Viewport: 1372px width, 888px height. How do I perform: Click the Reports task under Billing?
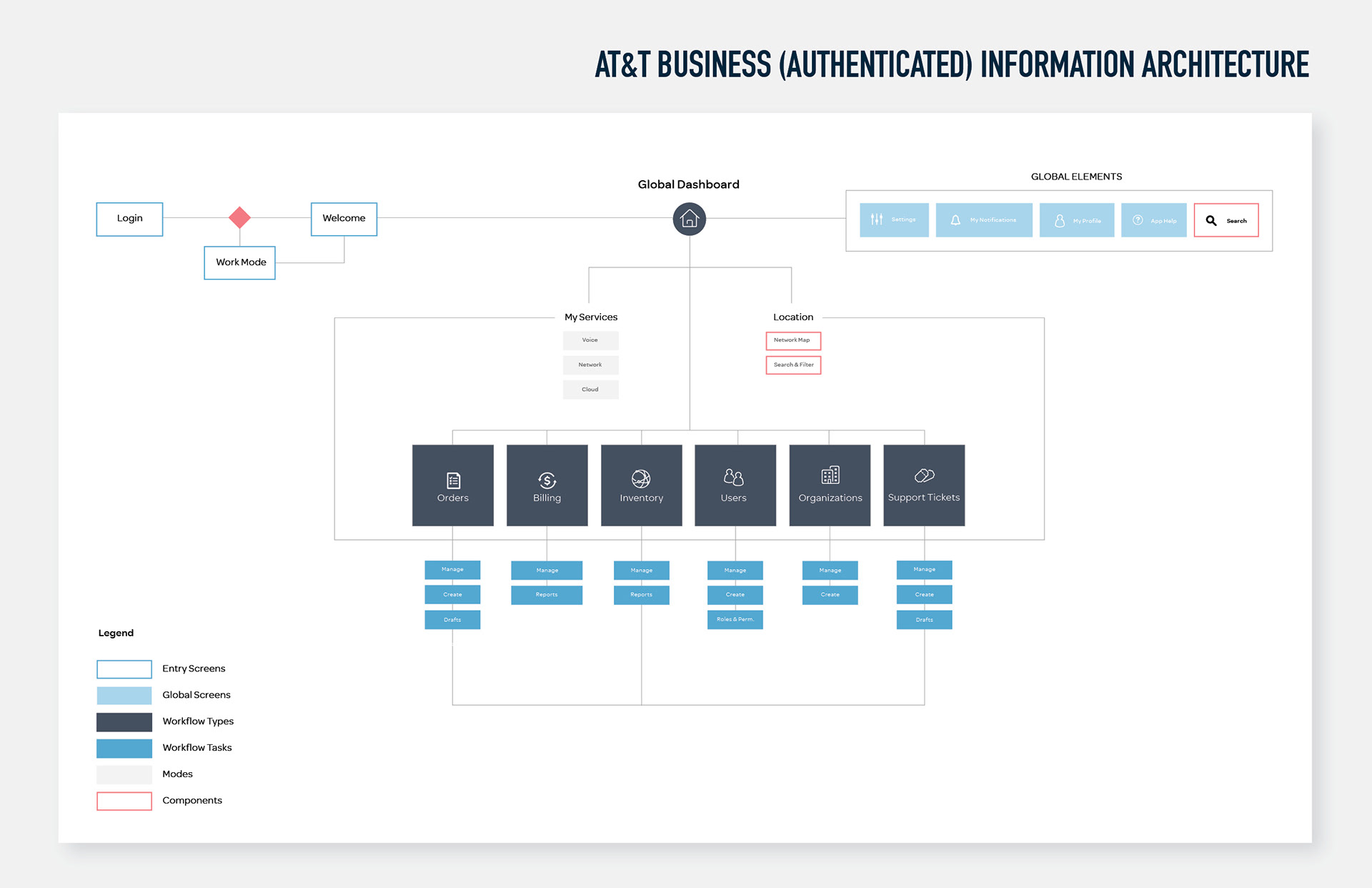coord(547,595)
